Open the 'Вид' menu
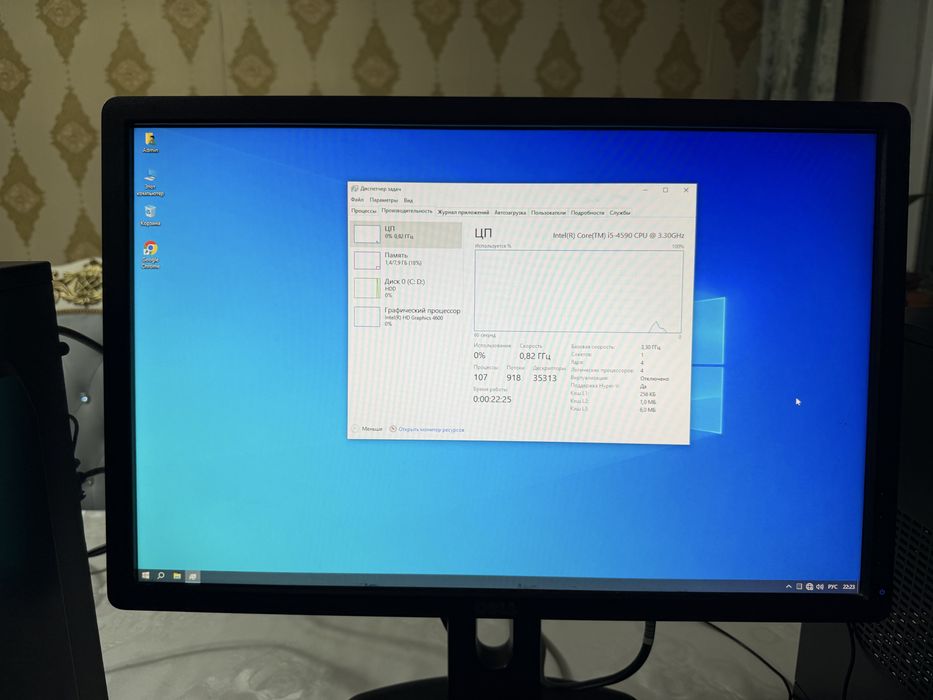 click(x=408, y=201)
